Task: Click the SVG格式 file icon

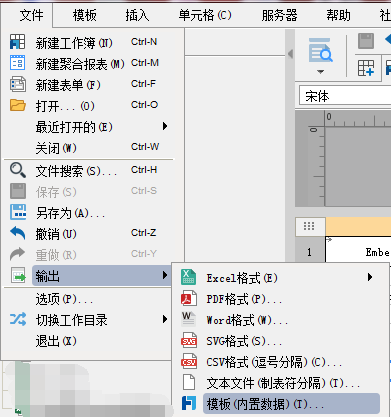Action: point(189,340)
